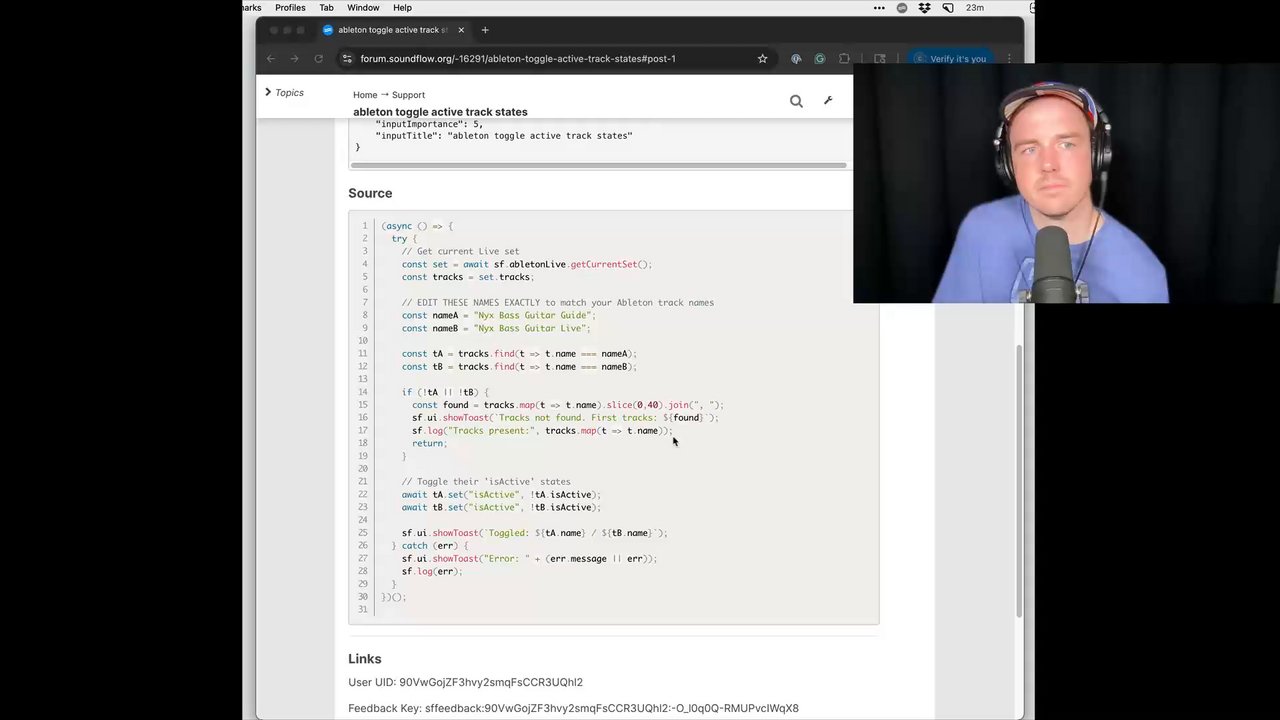The height and width of the screenshot is (720, 1280).
Task: Click the 'catch (err)' code line
Action: pos(430,546)
